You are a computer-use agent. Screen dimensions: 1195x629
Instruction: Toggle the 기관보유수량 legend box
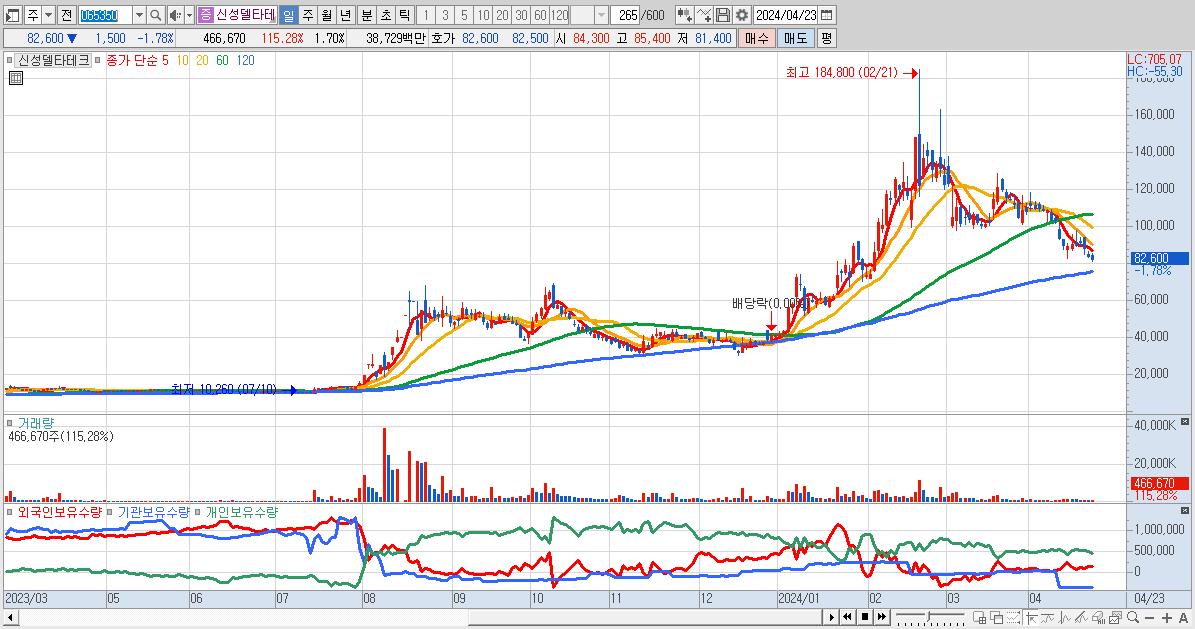point(110,512)
